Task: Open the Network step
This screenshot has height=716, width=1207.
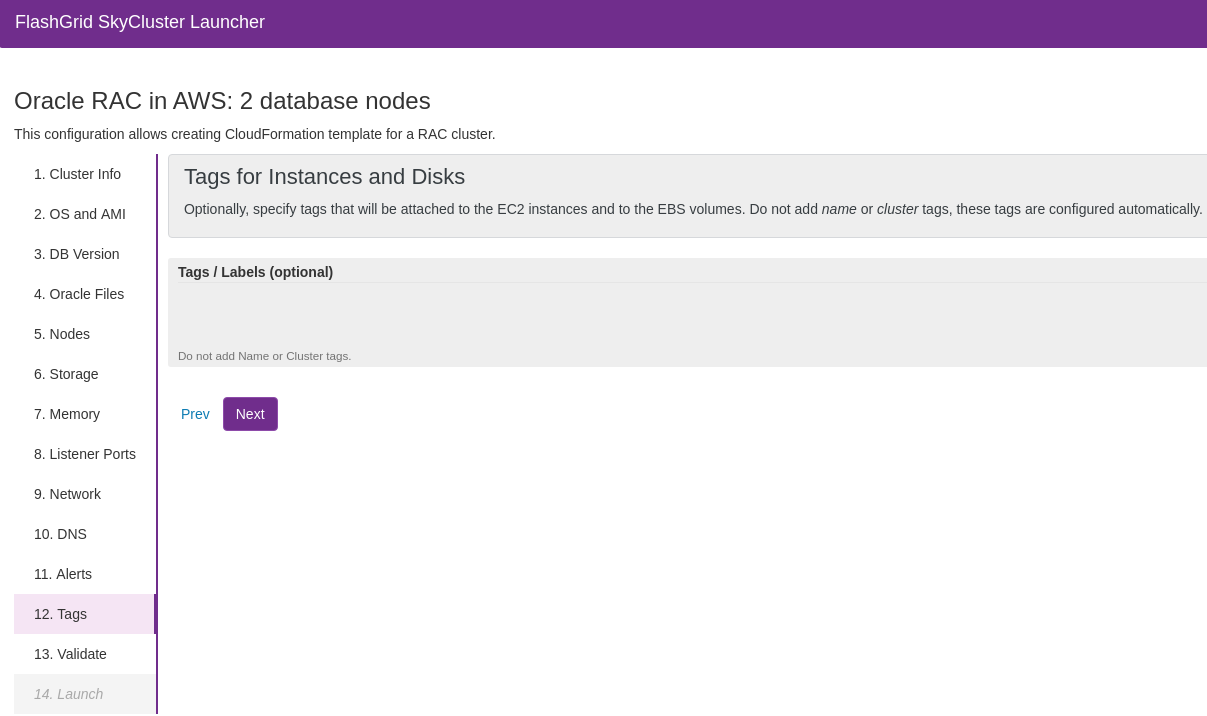Action: (x=67, y=494)
